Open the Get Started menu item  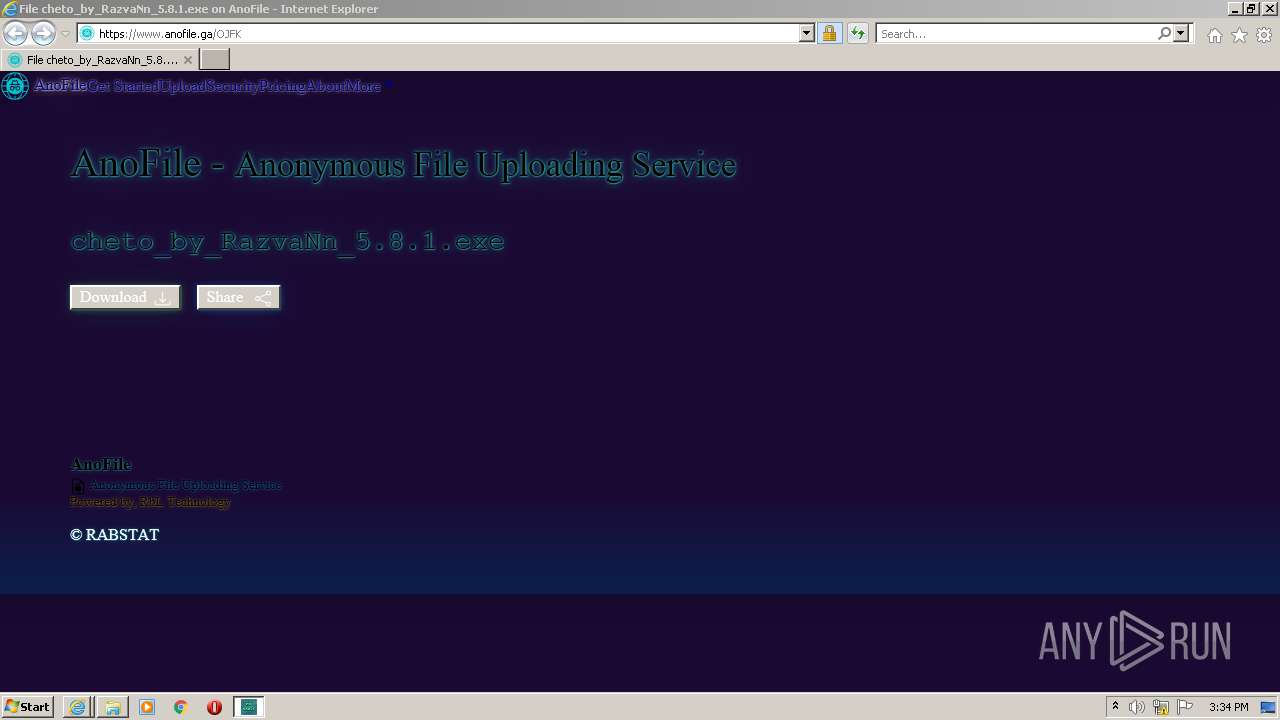point(123,86)
